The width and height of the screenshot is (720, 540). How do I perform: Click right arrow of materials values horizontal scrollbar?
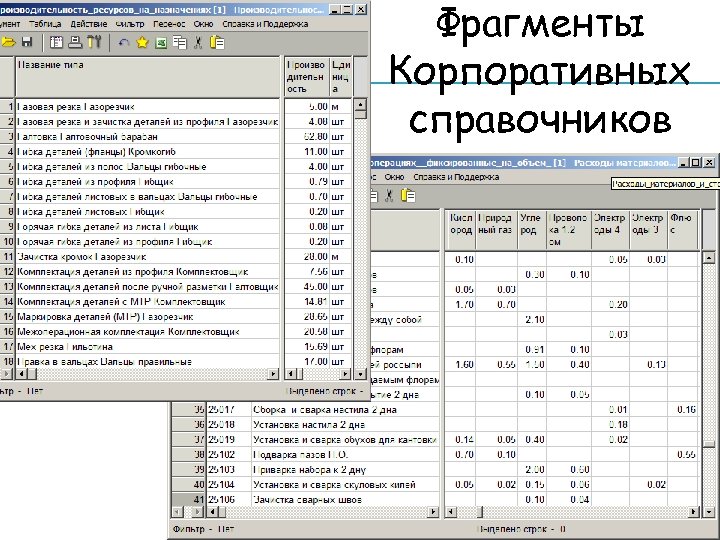pos(694,511)
